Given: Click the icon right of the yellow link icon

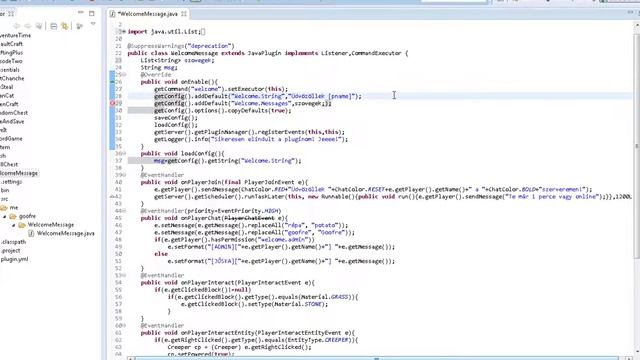Looking at the screenshot, I should [80, 26].
